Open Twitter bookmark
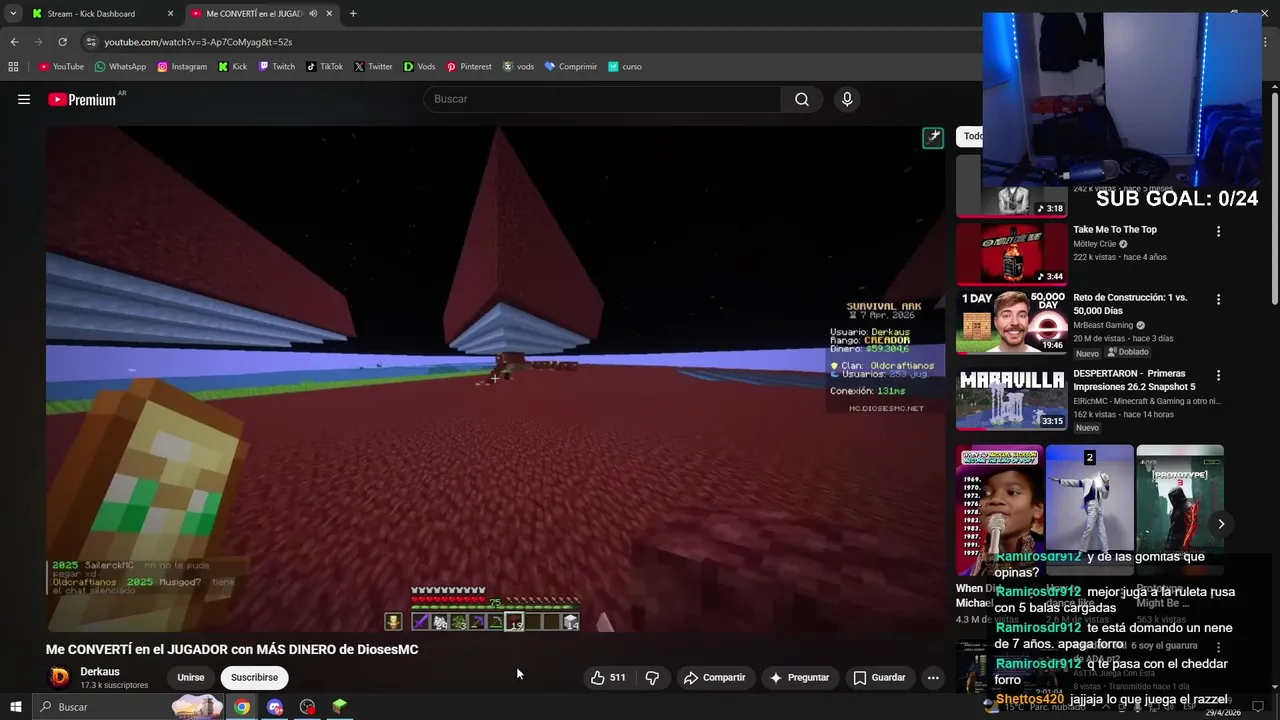Viewport: 1280px width, 720px height. (373, 67)
